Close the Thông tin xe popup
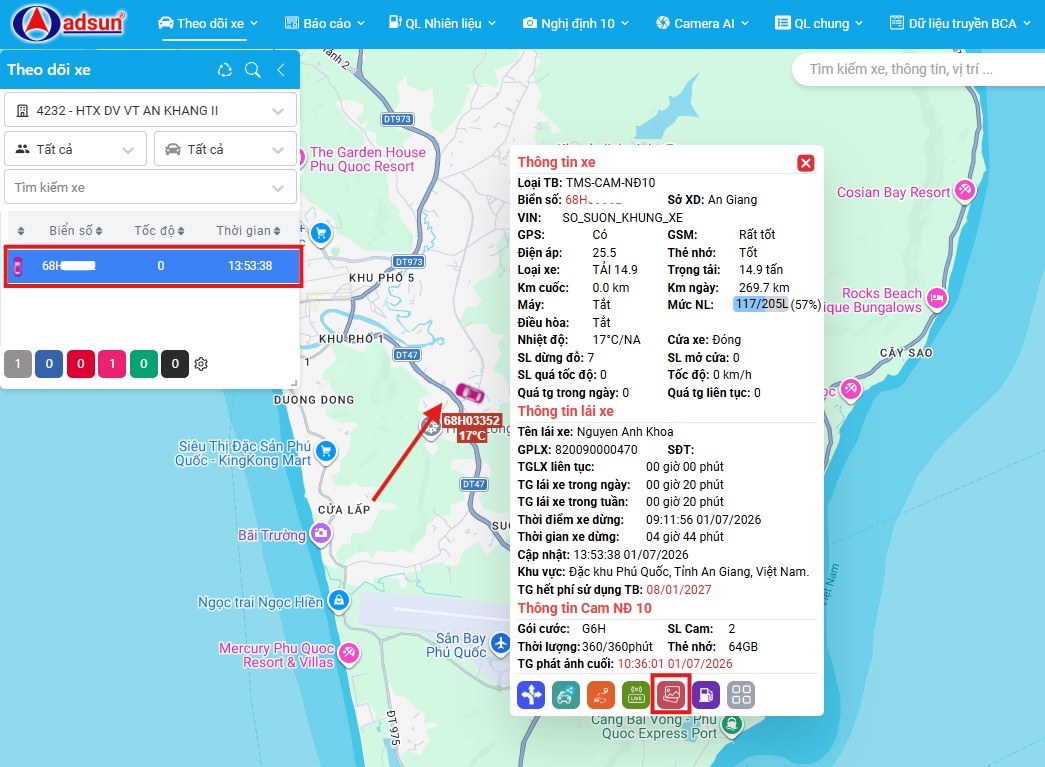 (806, 163)
